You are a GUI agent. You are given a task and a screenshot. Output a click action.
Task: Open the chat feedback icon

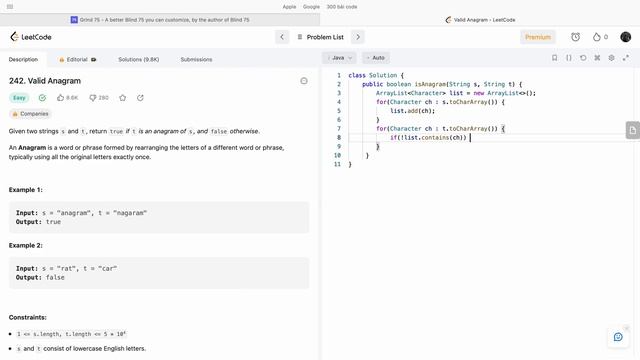(618, 337)
